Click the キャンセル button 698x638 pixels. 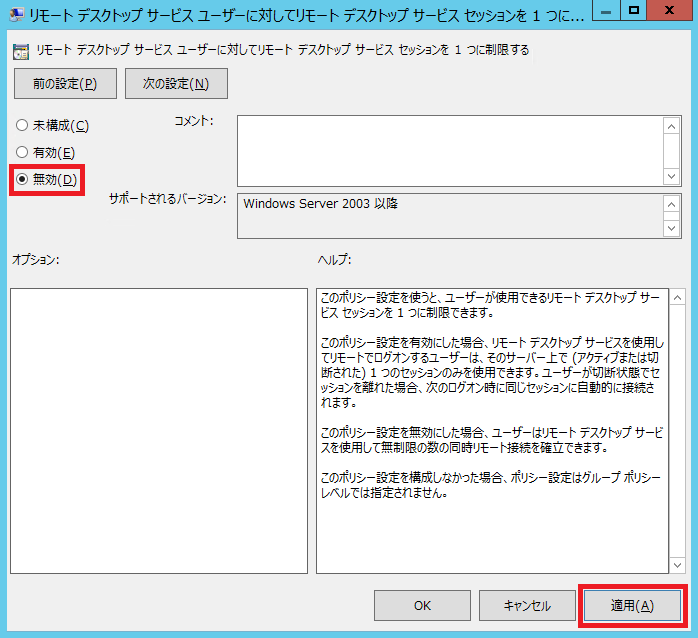[527, 605]
